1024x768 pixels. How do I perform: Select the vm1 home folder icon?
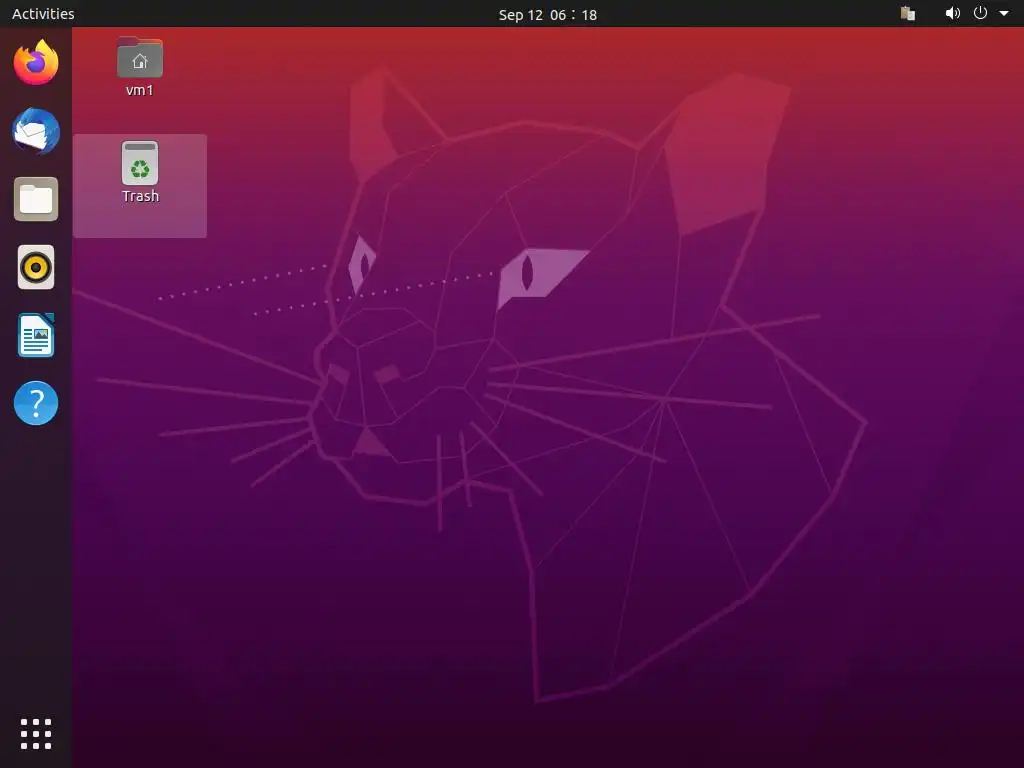[x=140, y=57]
